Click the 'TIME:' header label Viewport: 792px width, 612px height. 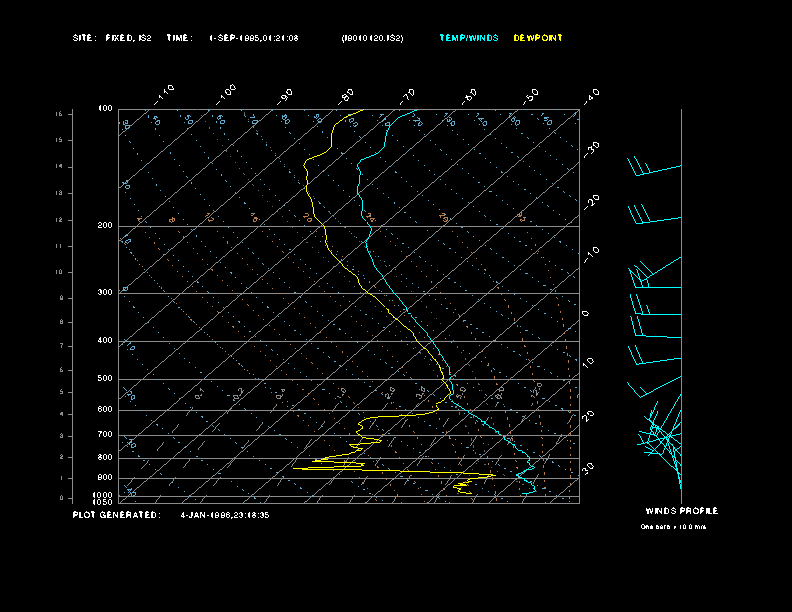(179, 38)
